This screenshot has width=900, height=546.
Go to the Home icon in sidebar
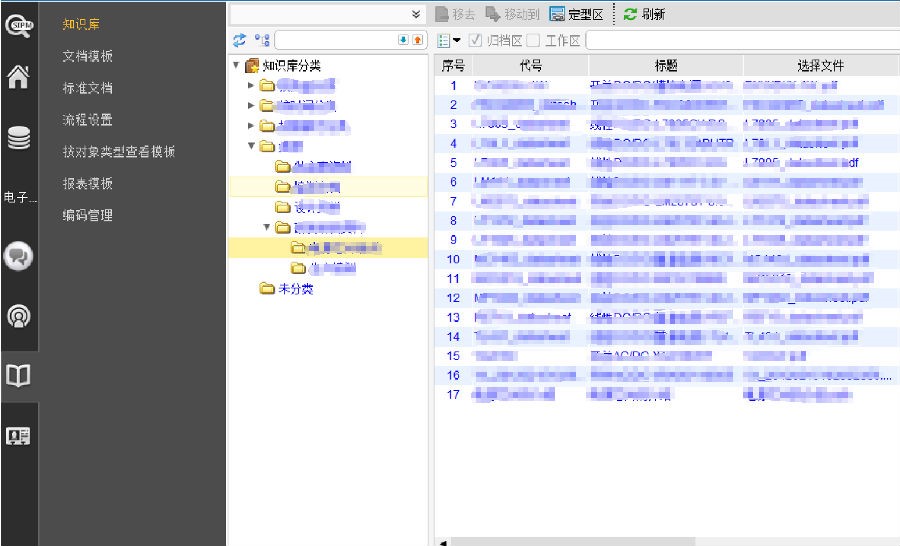click(x=19, y=79)
